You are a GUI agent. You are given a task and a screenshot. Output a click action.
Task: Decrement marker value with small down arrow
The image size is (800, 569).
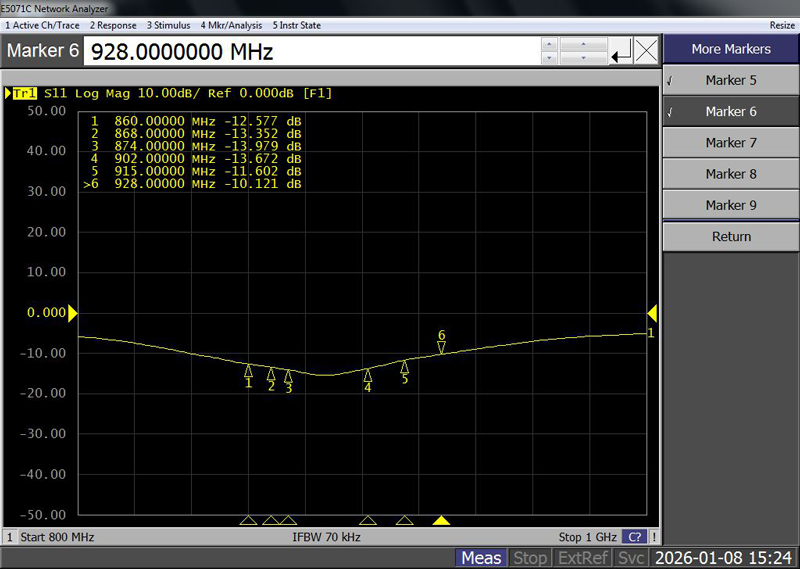point(548,58)
